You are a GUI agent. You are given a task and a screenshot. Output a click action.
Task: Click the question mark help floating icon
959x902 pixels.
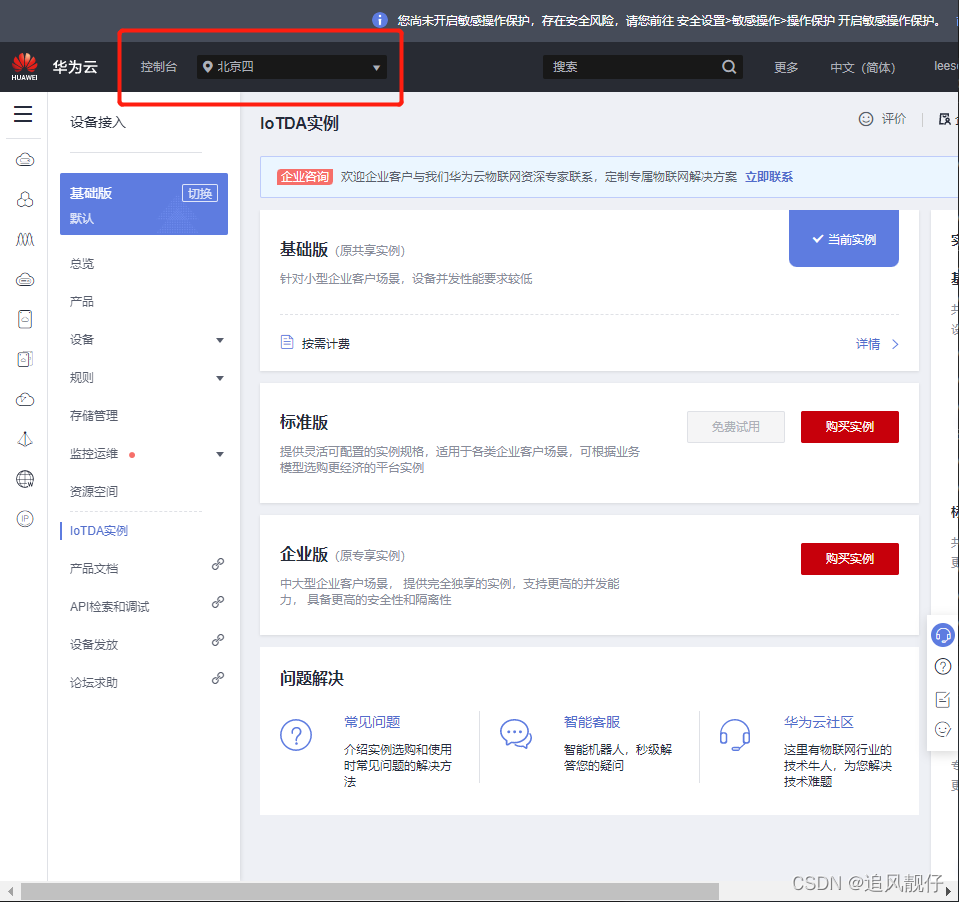[x=942, y=667]
